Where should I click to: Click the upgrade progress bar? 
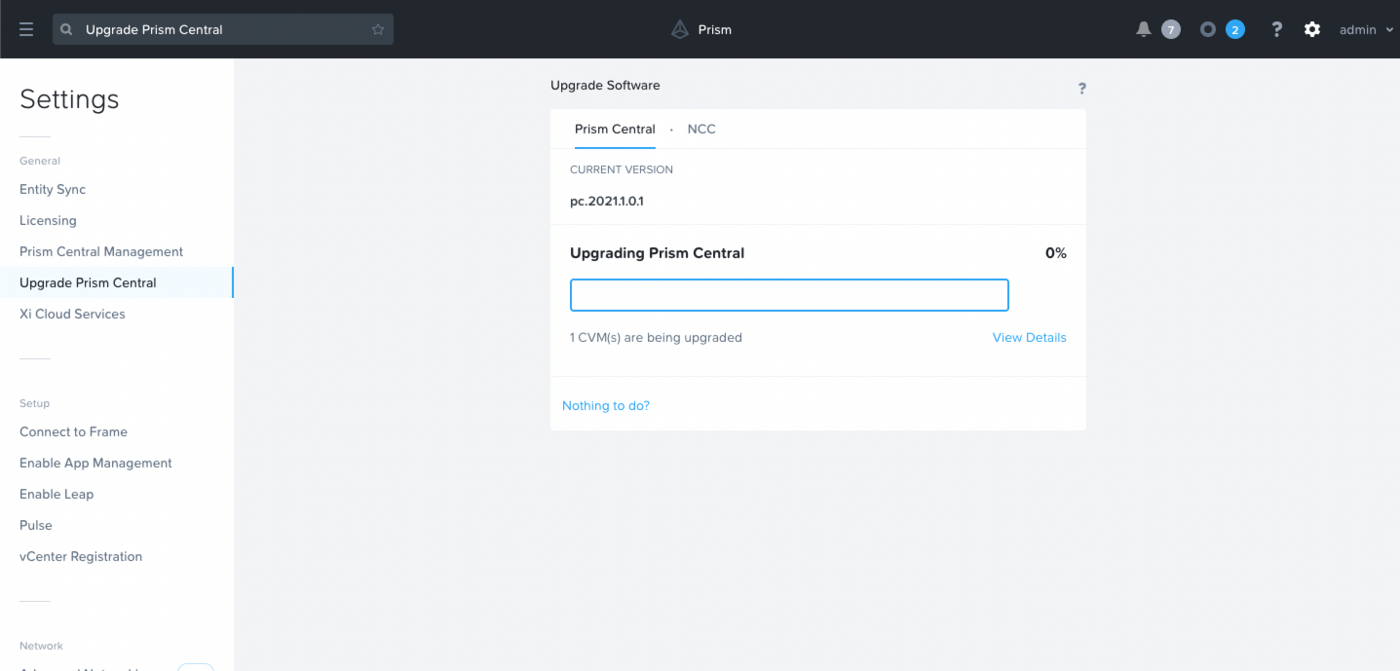pyautogui.click(x=789, y=295)
